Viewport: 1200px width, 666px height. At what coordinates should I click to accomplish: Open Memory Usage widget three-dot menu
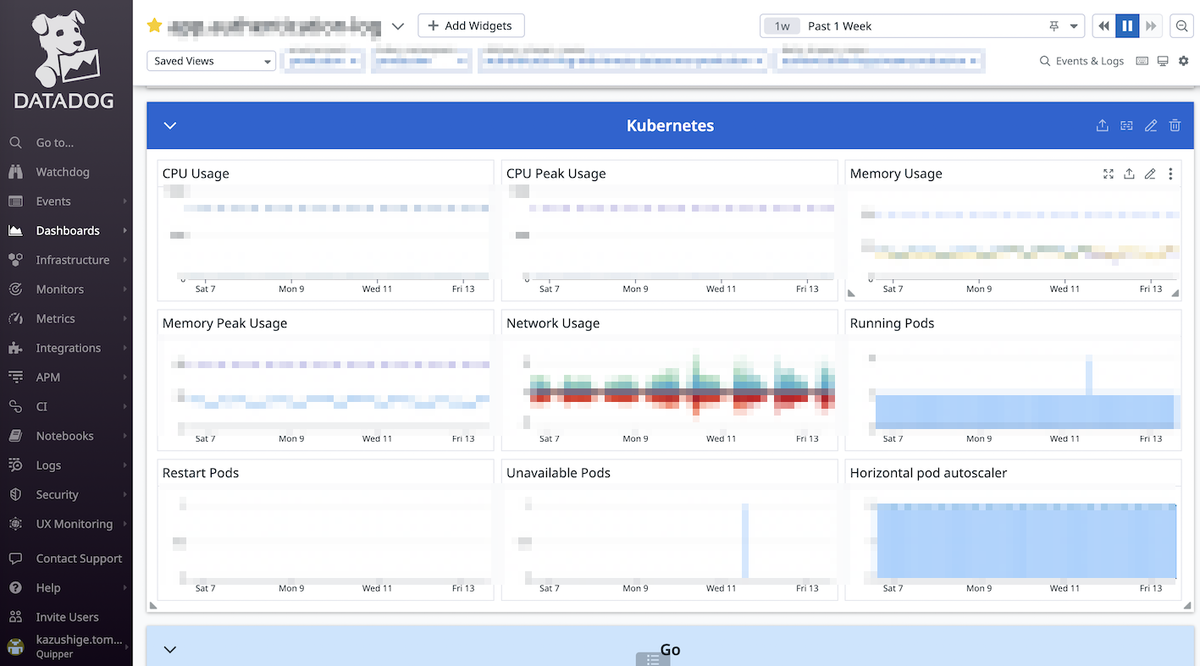[x=1170, y=174]
